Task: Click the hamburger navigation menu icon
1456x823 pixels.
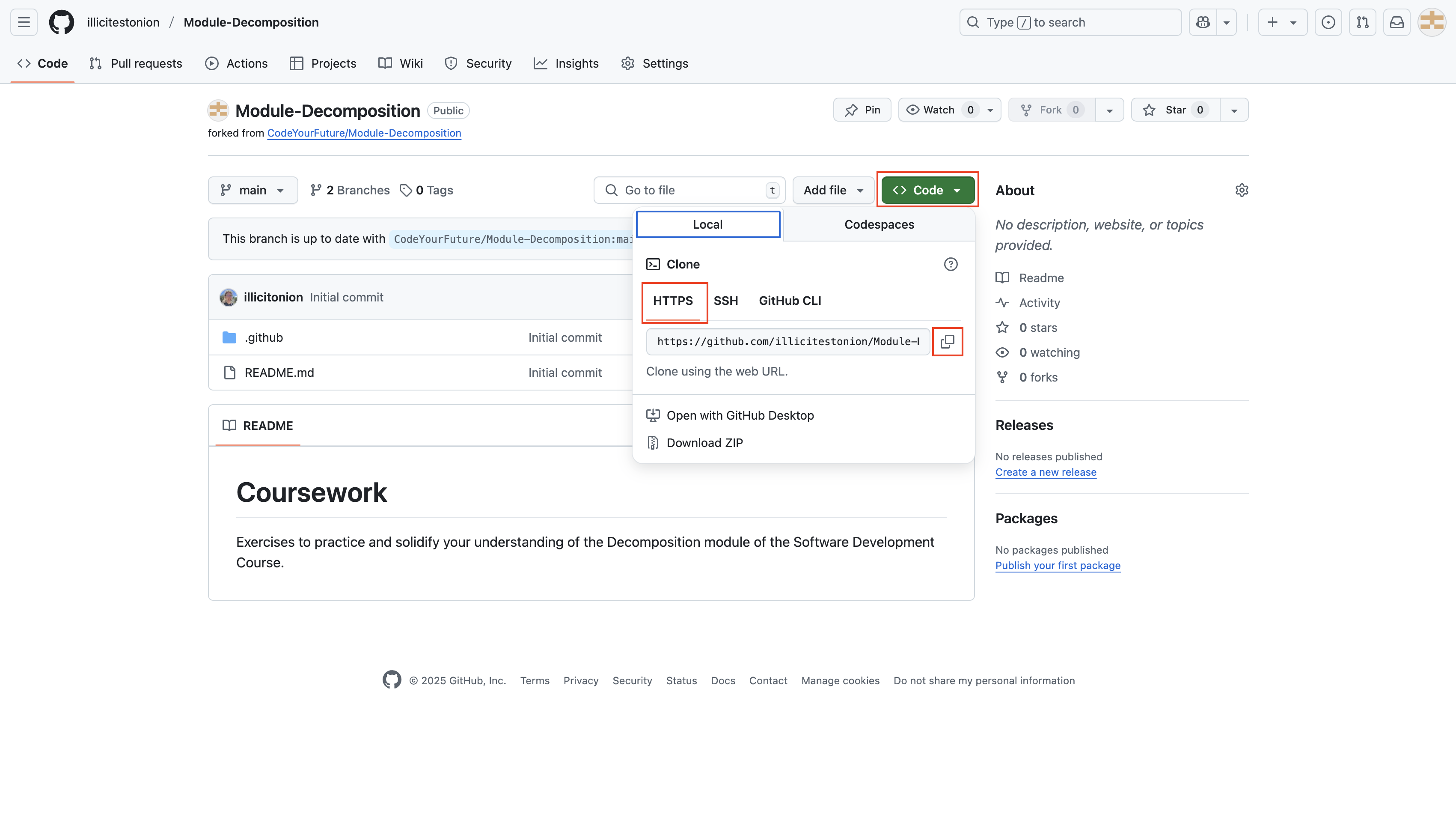Action: point(23,22)
